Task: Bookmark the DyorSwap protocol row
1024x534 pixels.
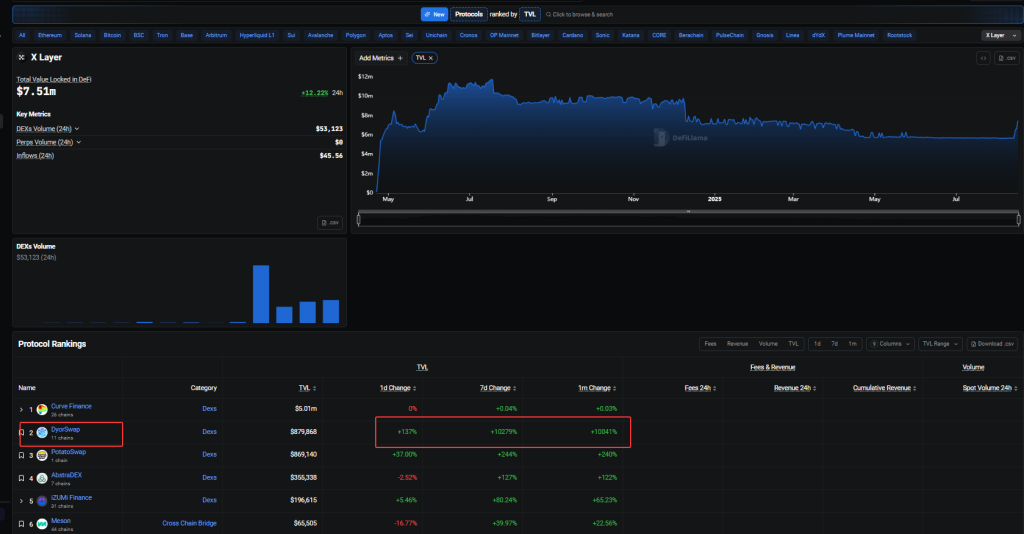Action: coord(22,432)
